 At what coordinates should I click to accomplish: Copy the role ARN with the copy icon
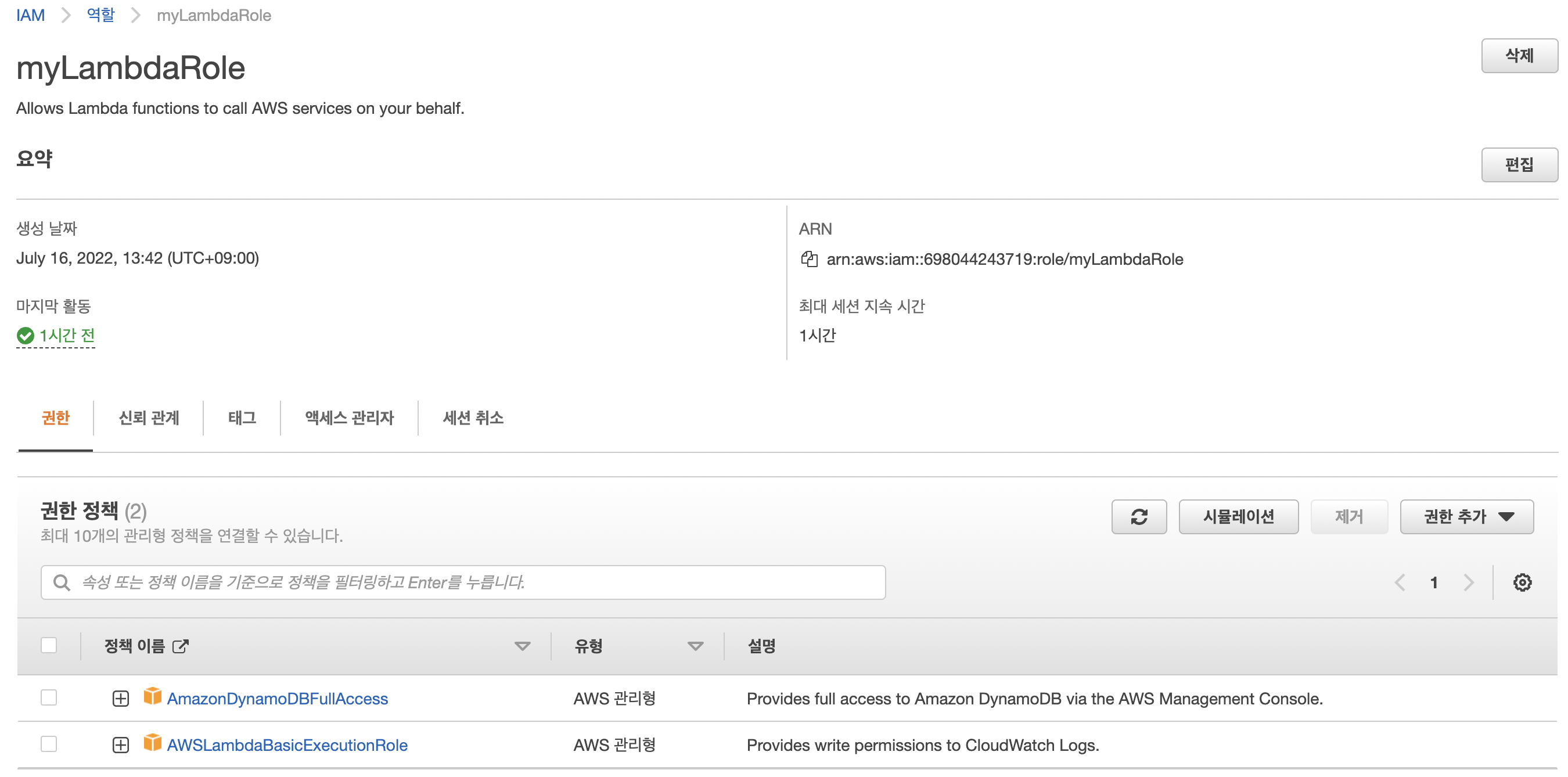point(809,259)
